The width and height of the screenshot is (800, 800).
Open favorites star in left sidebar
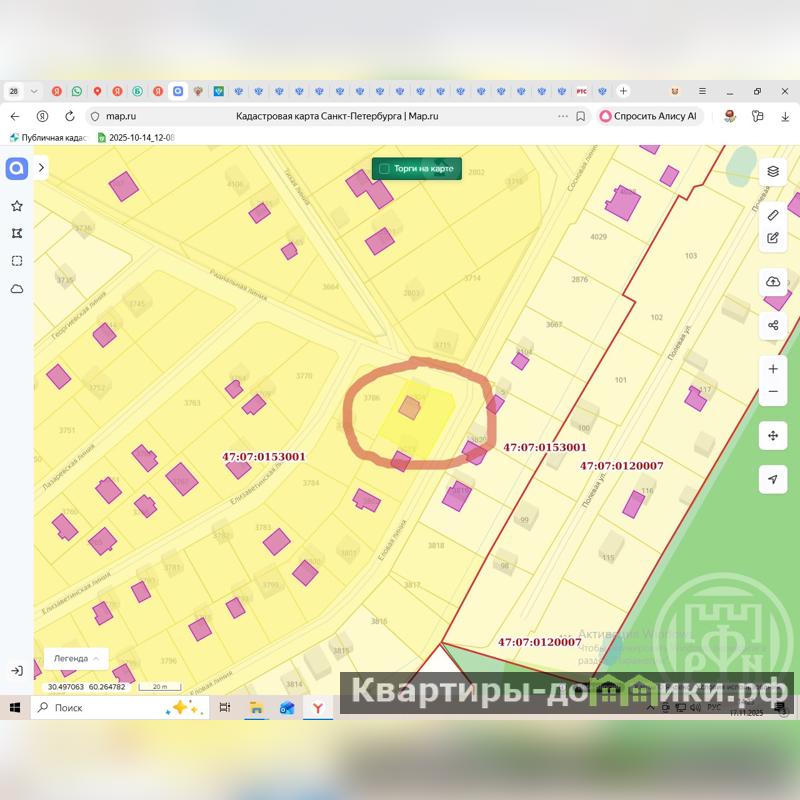click(x=17, y=206)
